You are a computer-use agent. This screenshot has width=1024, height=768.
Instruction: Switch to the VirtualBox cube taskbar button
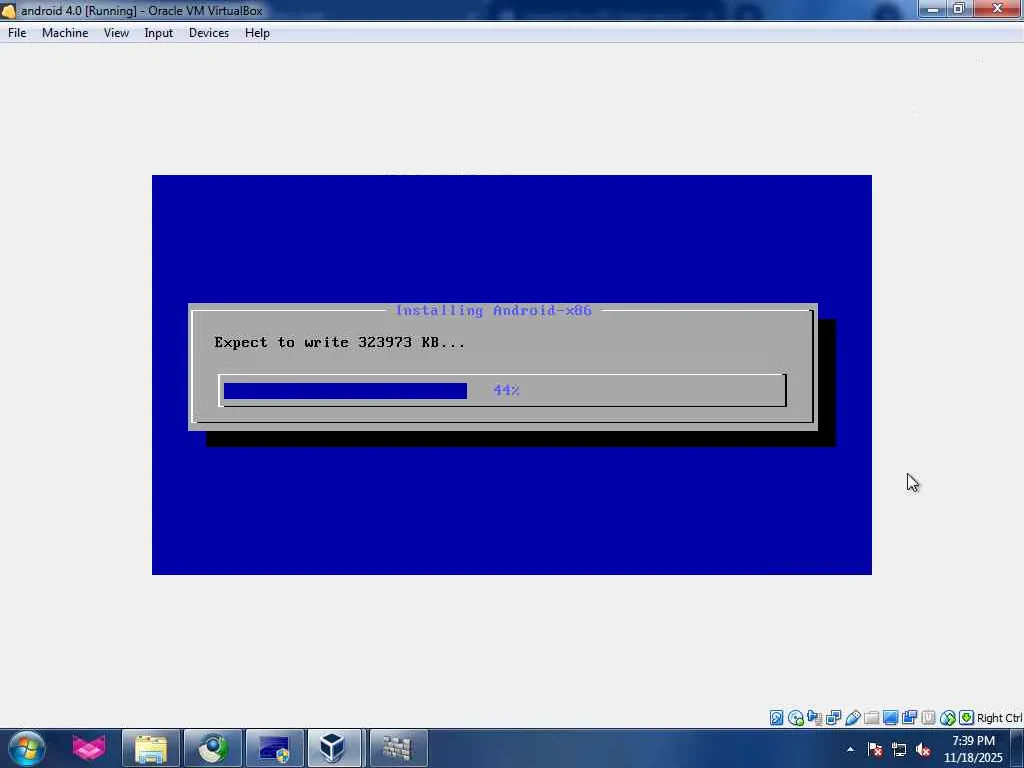point(334,748)
